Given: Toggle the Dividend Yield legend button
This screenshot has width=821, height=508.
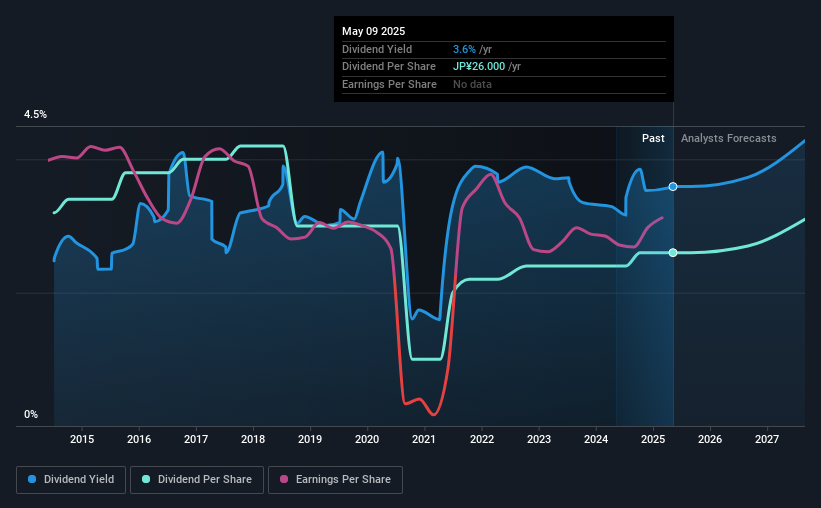Looking at the screenshot, I should point(71,480).
